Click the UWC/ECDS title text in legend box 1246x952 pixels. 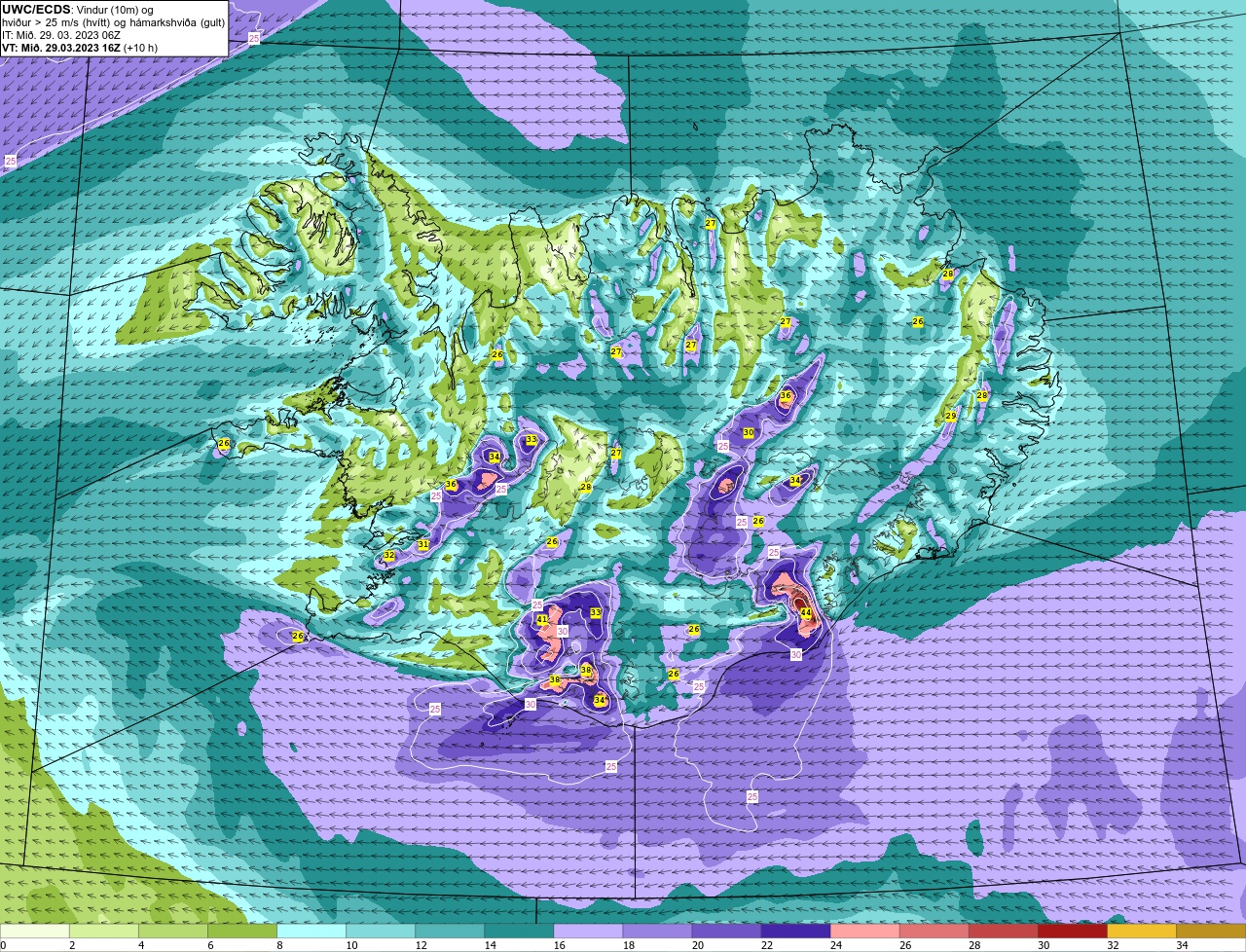tap(36, 10)
